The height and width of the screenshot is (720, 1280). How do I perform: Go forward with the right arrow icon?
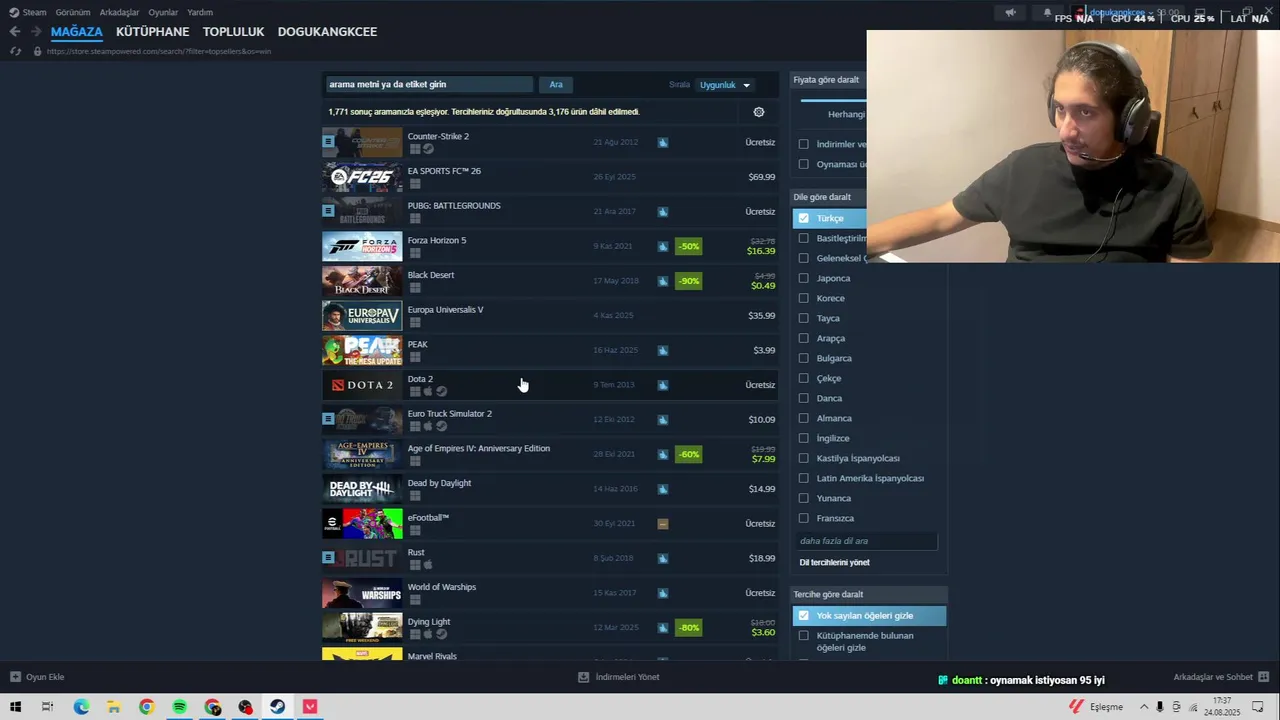[36, 32]
